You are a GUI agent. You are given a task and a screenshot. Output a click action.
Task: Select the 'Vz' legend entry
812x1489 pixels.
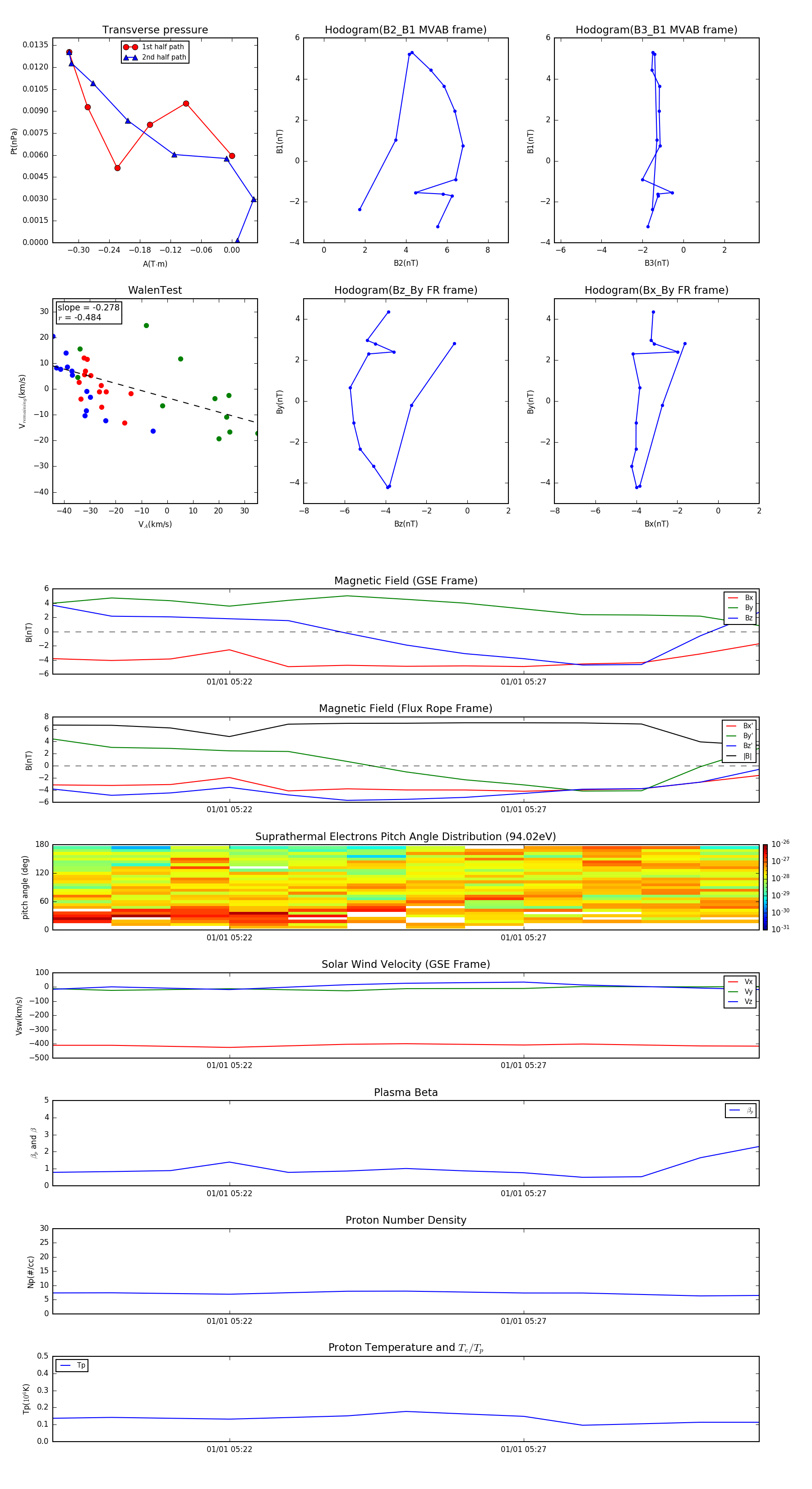coord(740,1002)
